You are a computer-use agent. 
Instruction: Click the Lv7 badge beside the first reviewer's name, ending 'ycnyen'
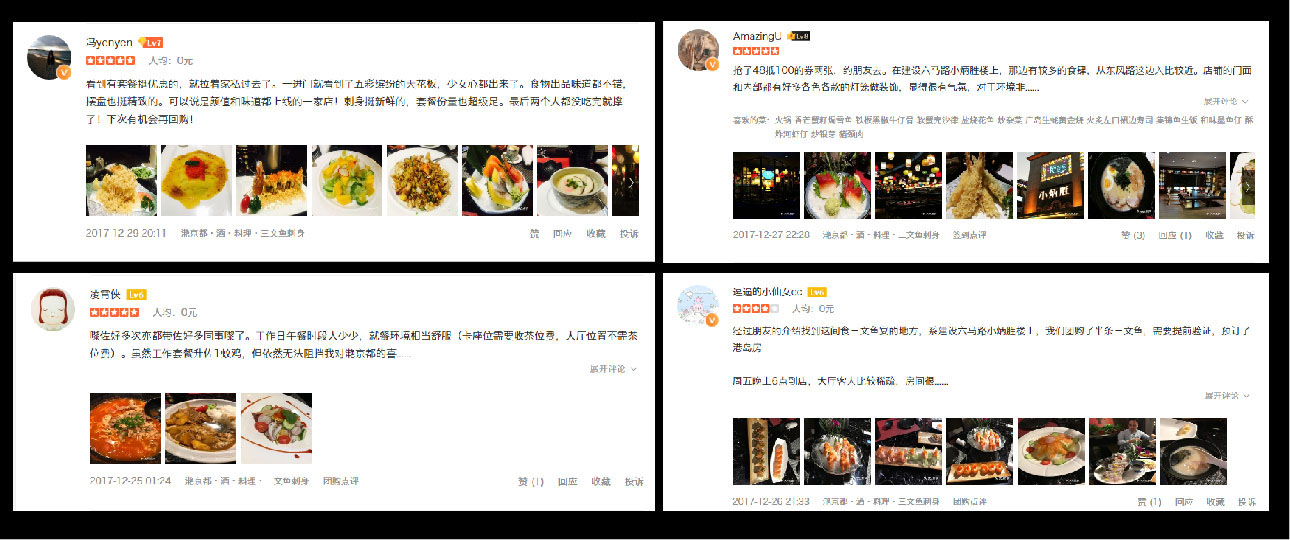151,43
